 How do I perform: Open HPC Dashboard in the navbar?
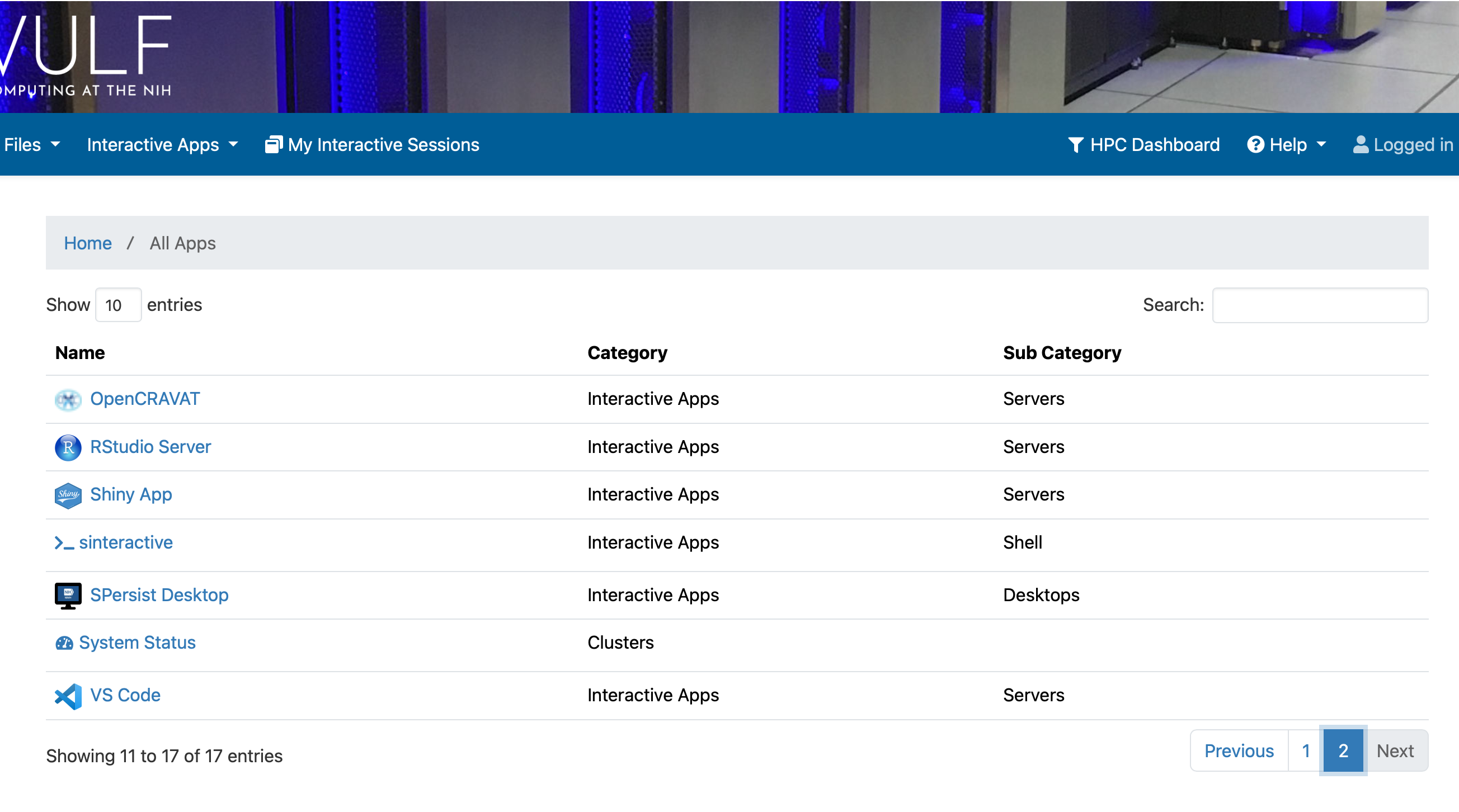[x=1143, y=144]
